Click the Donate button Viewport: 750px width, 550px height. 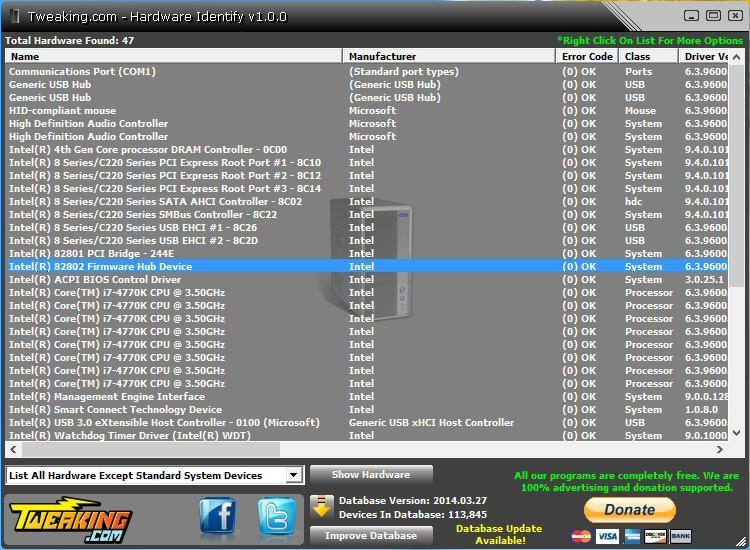[x=629, y=510]
